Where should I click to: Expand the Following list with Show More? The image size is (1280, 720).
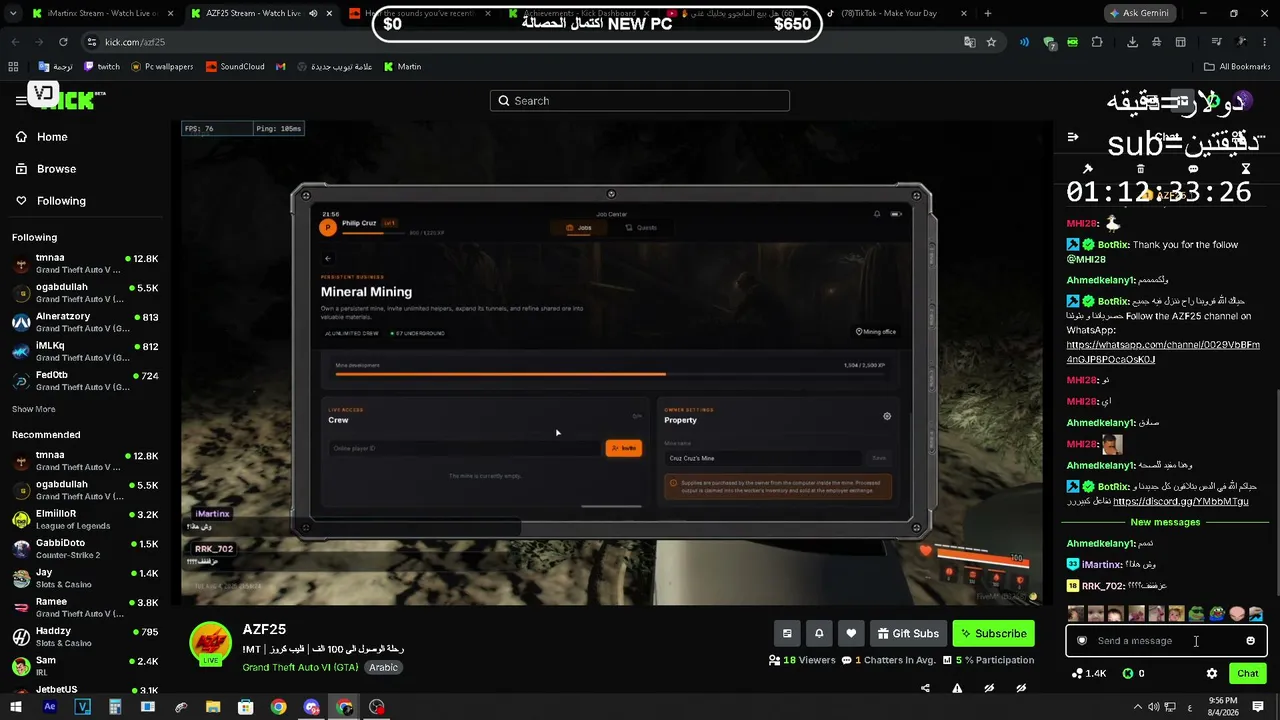[34, 409]
